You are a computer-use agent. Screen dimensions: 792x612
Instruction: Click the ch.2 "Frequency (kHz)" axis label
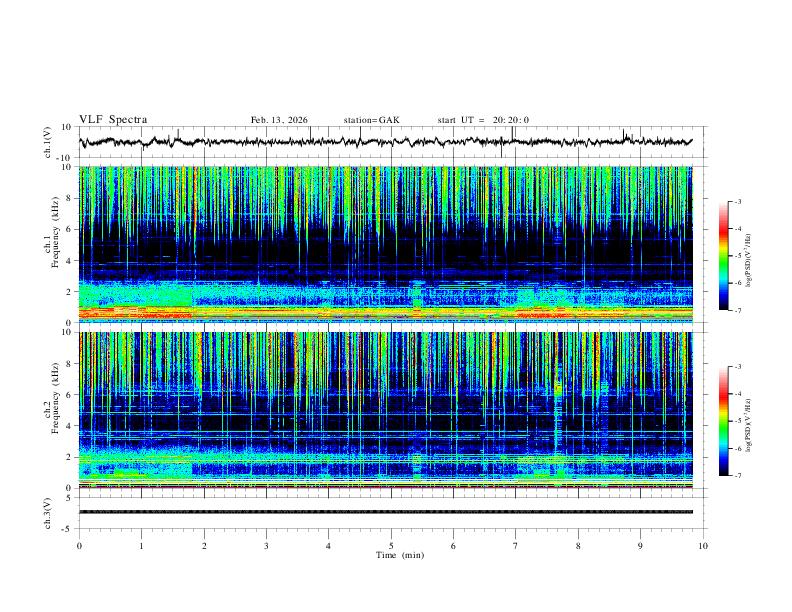(56, 398)
